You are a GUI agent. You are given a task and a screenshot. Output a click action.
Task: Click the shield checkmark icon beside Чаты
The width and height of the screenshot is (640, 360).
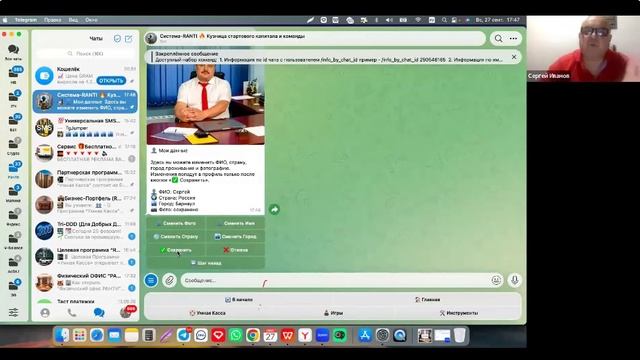(117, 39)
